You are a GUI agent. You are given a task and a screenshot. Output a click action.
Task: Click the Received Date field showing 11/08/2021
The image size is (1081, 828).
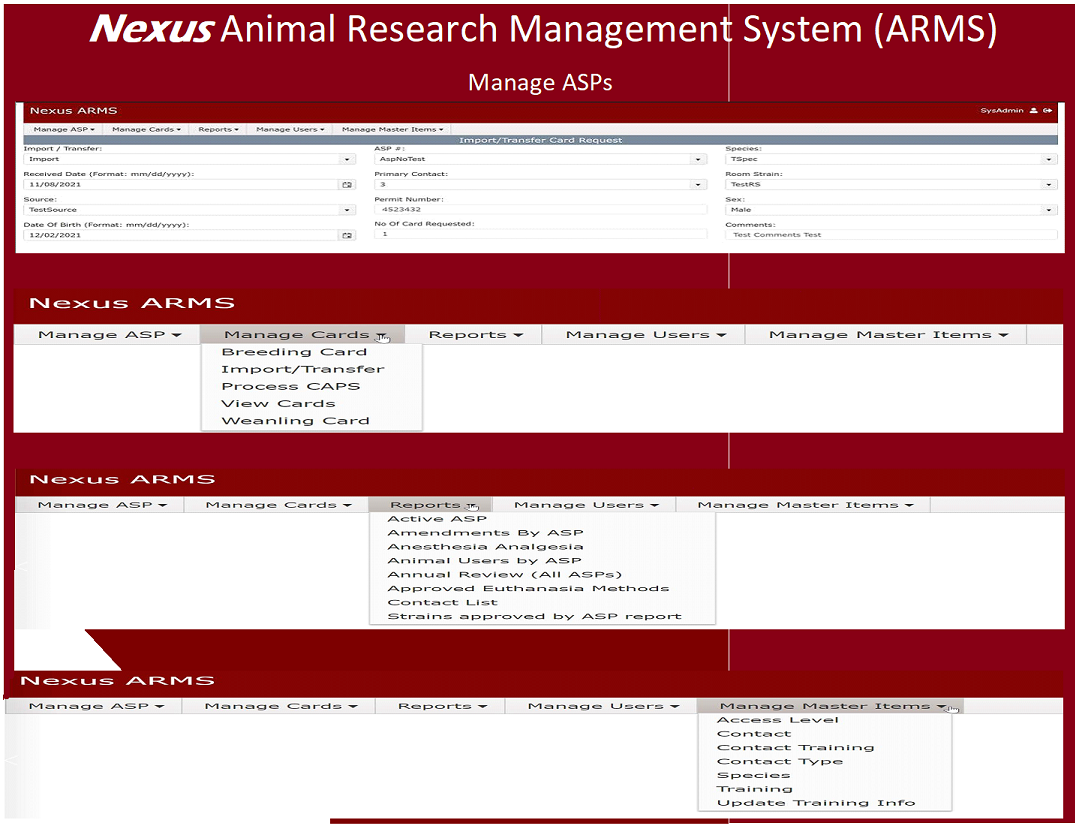pos(182,185)
